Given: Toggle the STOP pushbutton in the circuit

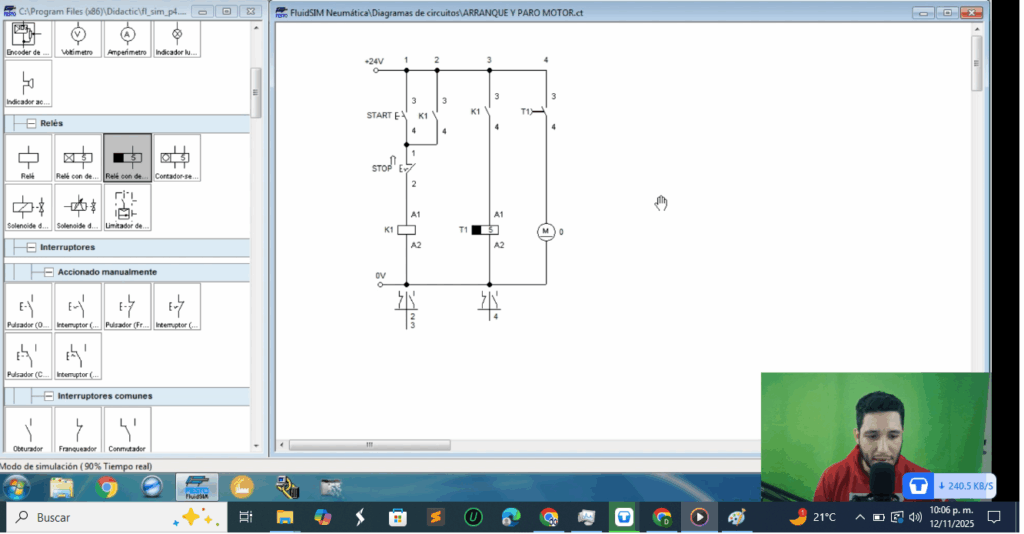Looking at the screenshot, I should point(406,168).
